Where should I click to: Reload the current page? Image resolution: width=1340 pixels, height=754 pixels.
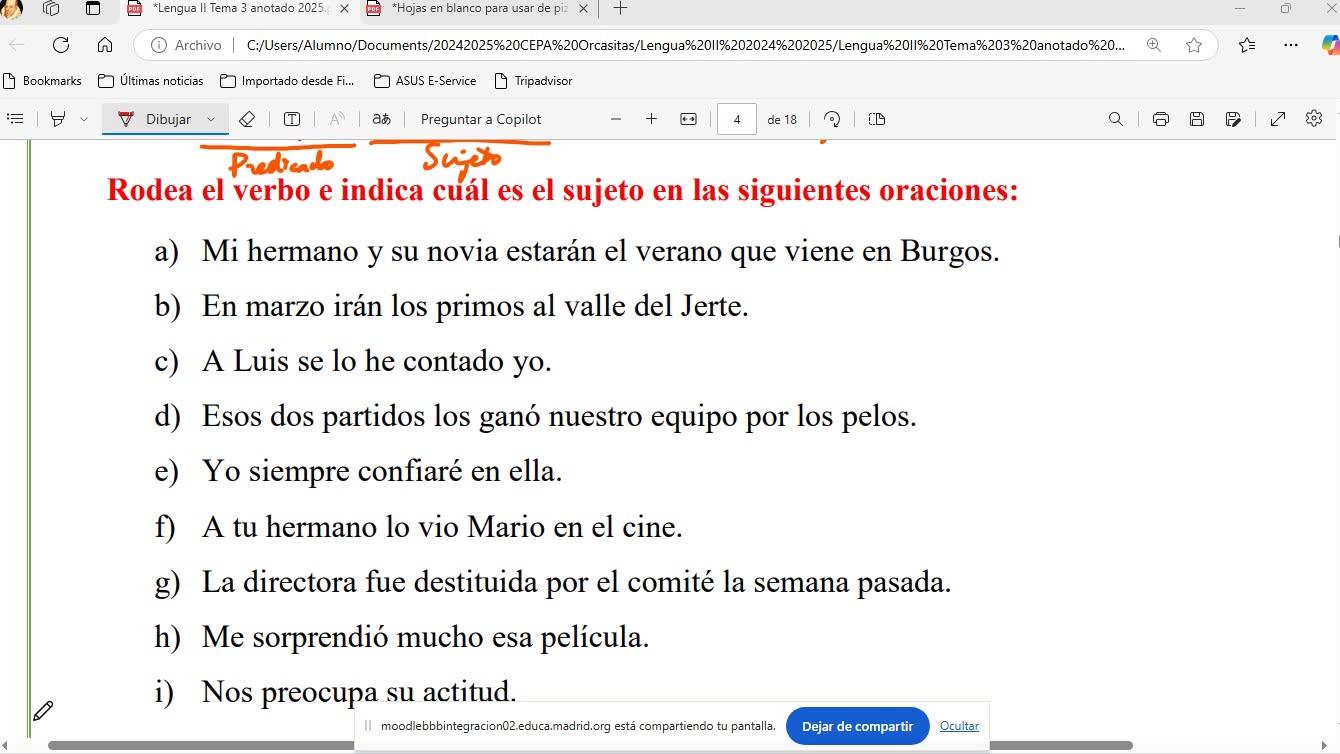click(x=61, y=45)
